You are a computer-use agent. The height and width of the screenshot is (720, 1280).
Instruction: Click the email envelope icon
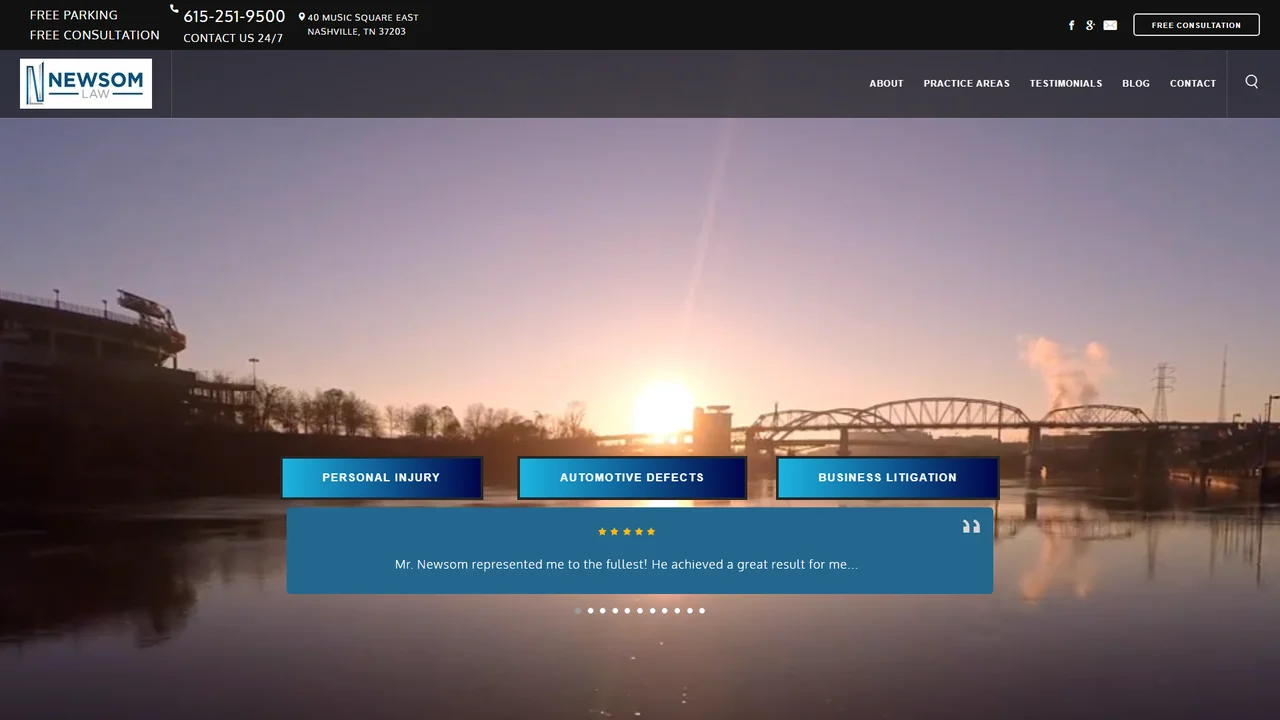(1110, 25)
